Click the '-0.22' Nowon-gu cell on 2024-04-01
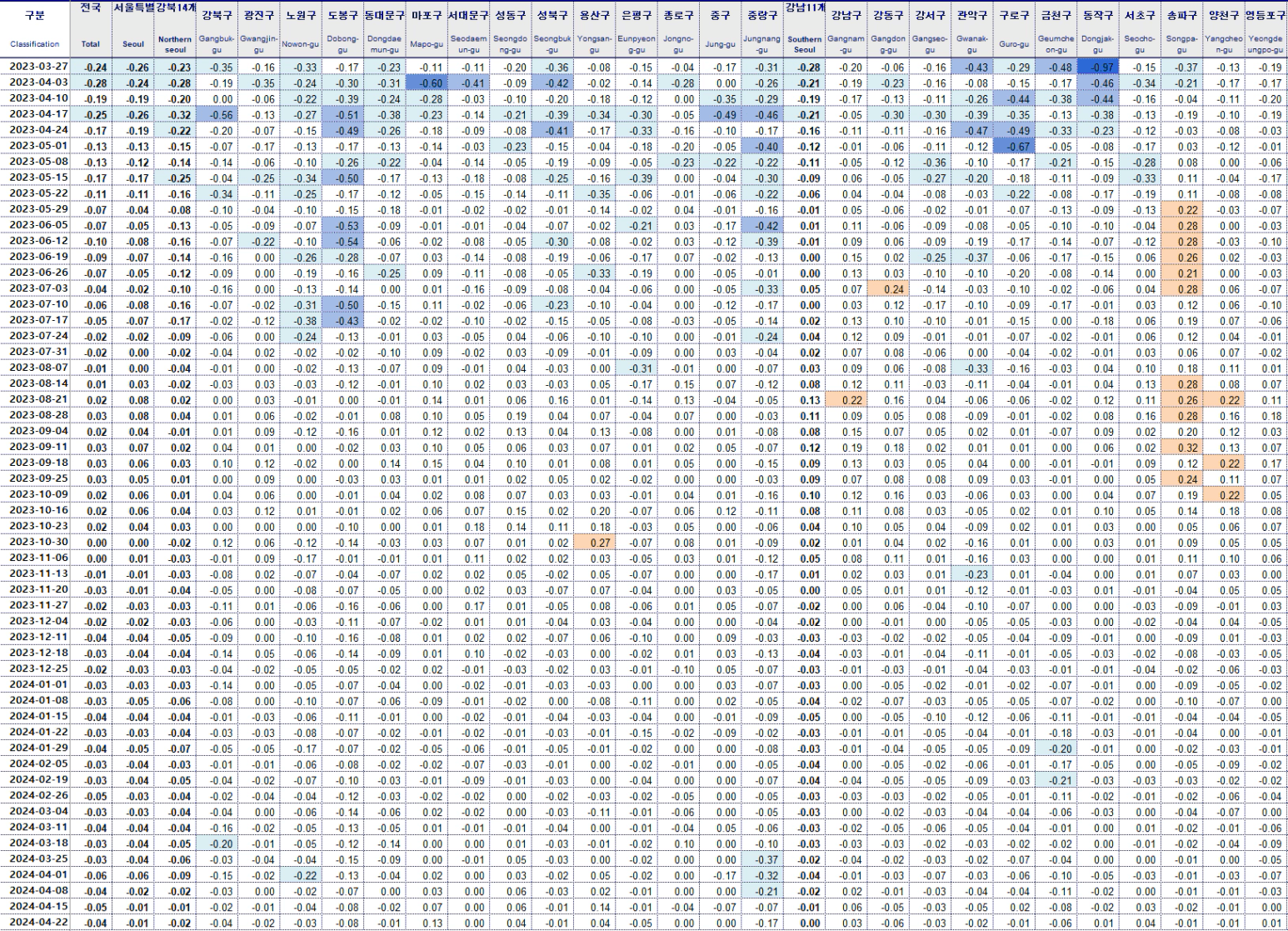This screenshot has width=1288, height=931. click(301, 875)
